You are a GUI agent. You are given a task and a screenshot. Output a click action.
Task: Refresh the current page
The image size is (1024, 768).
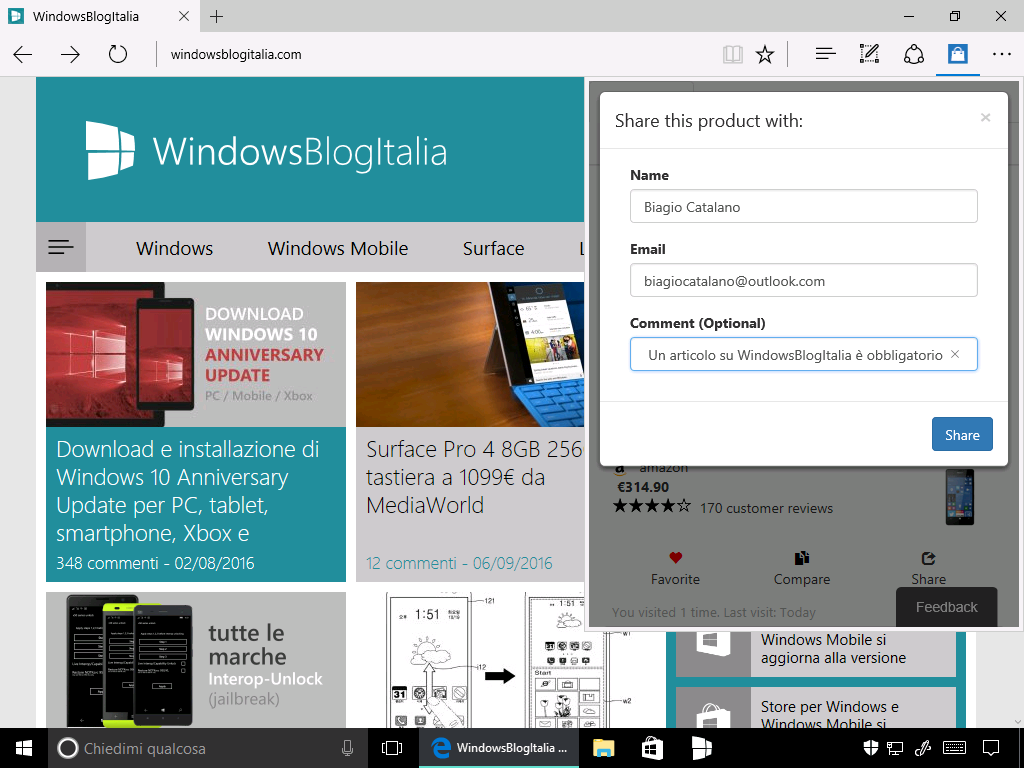[118, 54]
